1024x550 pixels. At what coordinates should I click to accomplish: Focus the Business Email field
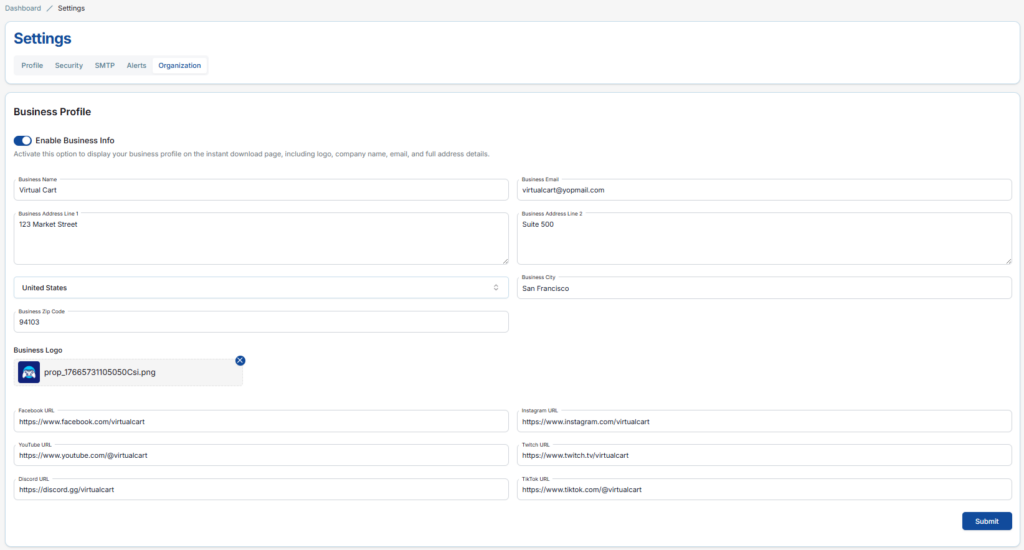click(764, 189)
